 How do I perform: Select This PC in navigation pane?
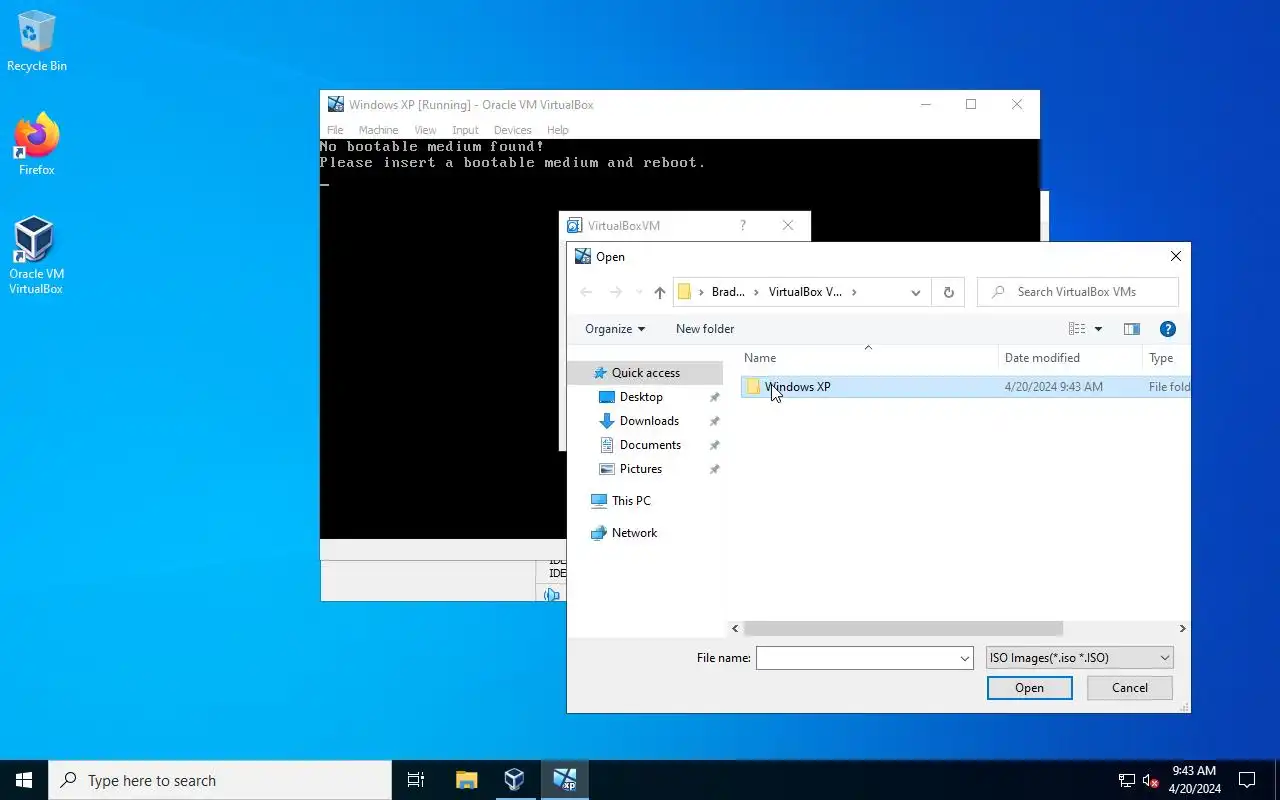(x=631, y=501)
